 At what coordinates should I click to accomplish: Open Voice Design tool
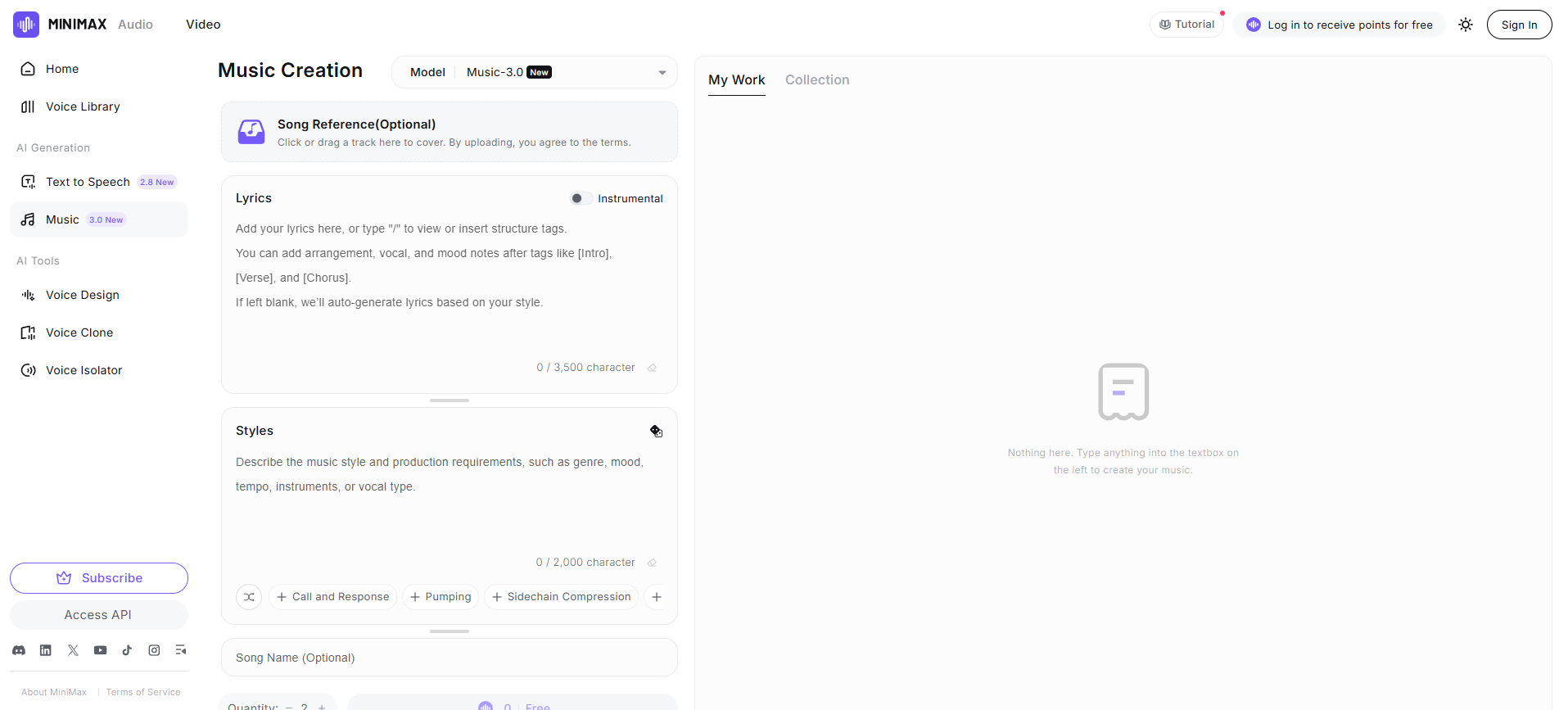click(99, 295)
